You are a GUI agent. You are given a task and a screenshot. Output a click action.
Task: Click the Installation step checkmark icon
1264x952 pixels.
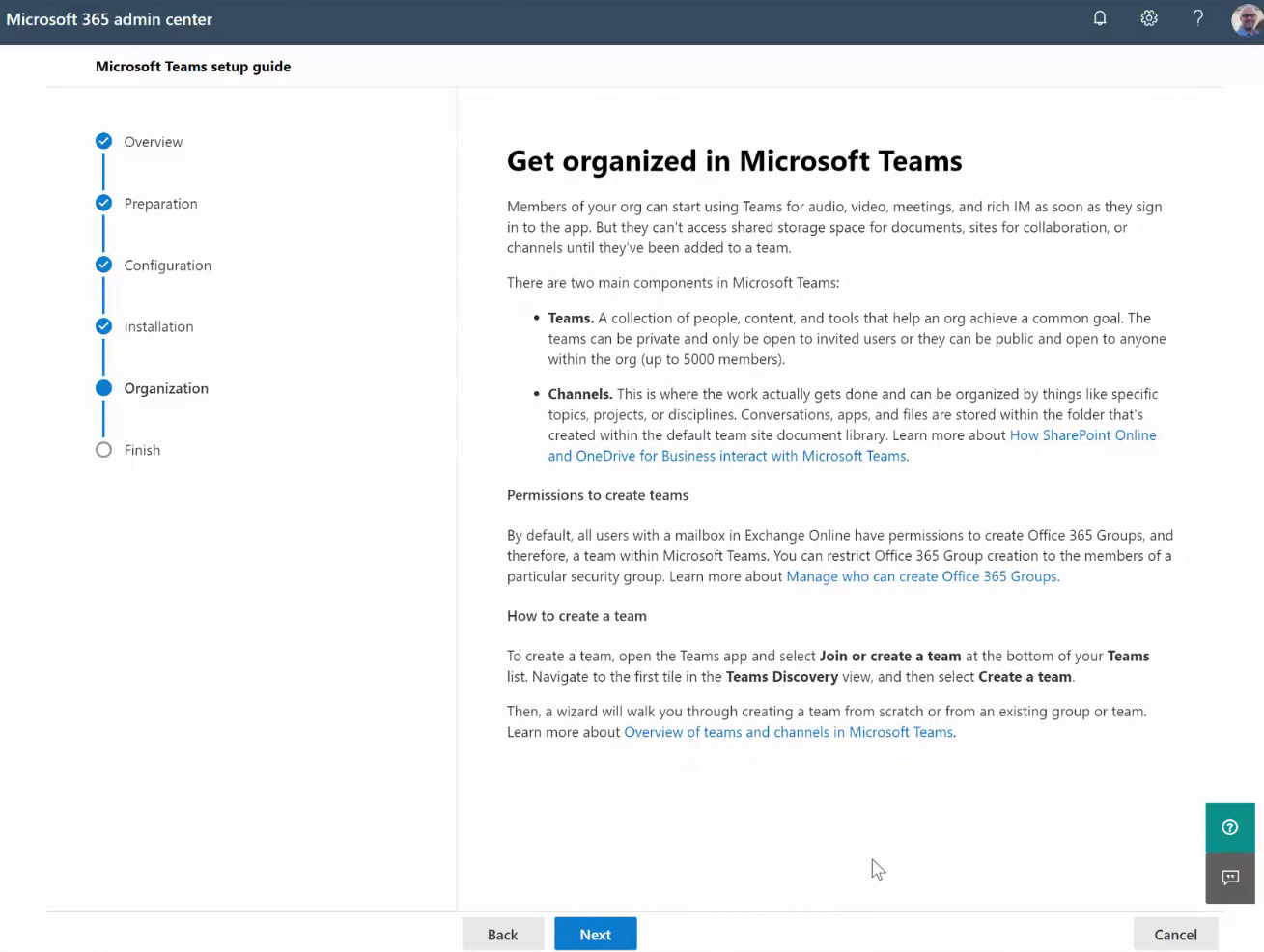tap(103, 326)
